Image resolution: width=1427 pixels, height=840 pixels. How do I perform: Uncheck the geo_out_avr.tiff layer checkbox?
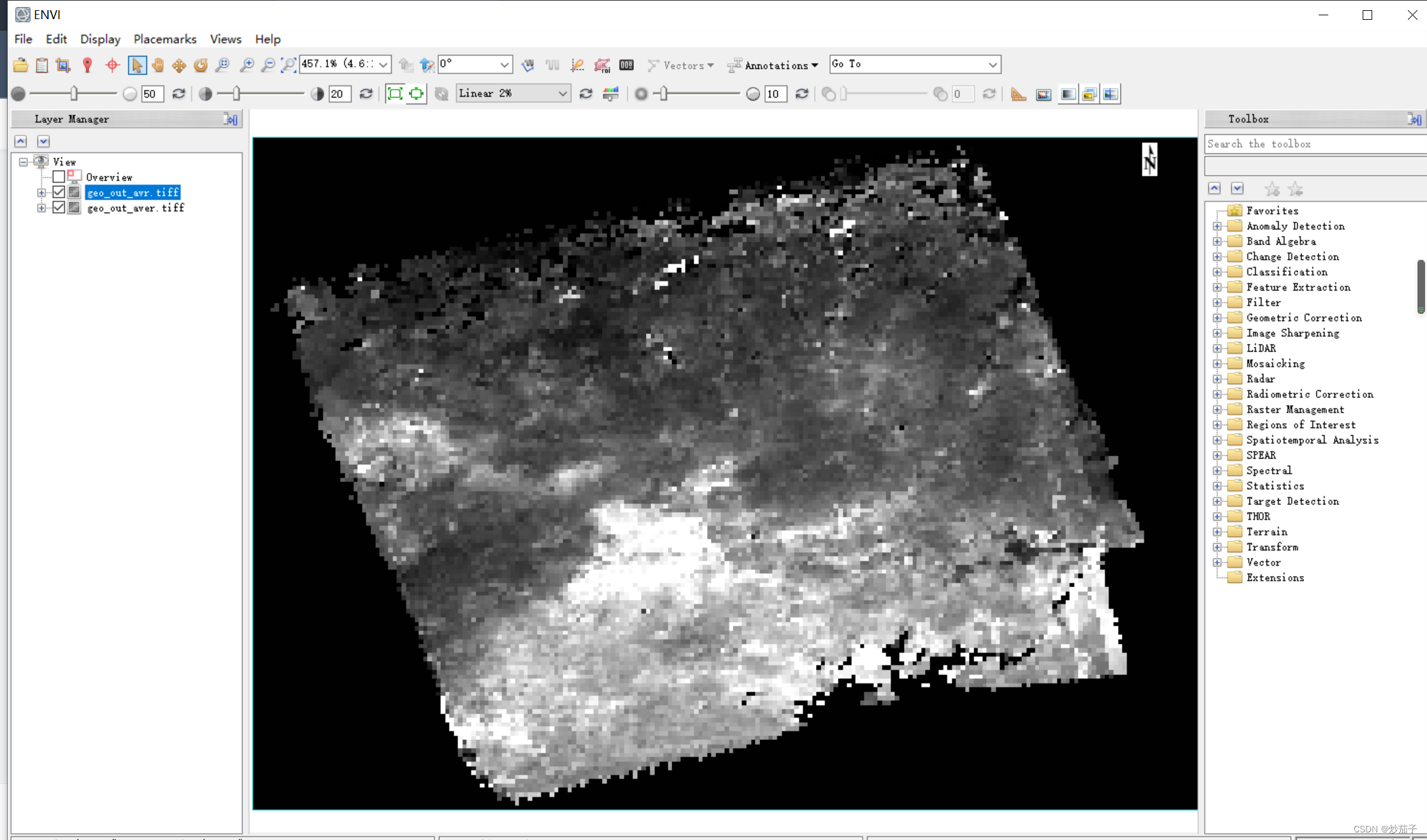(59, 192)
